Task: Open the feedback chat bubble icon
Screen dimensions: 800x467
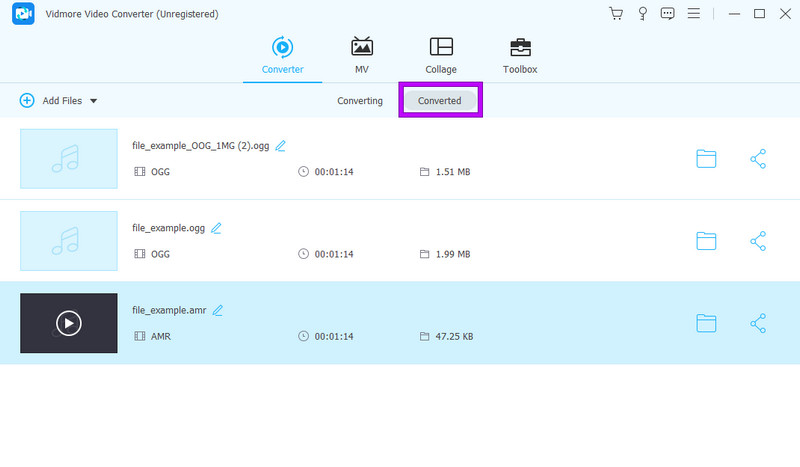Action: [668, 14]
